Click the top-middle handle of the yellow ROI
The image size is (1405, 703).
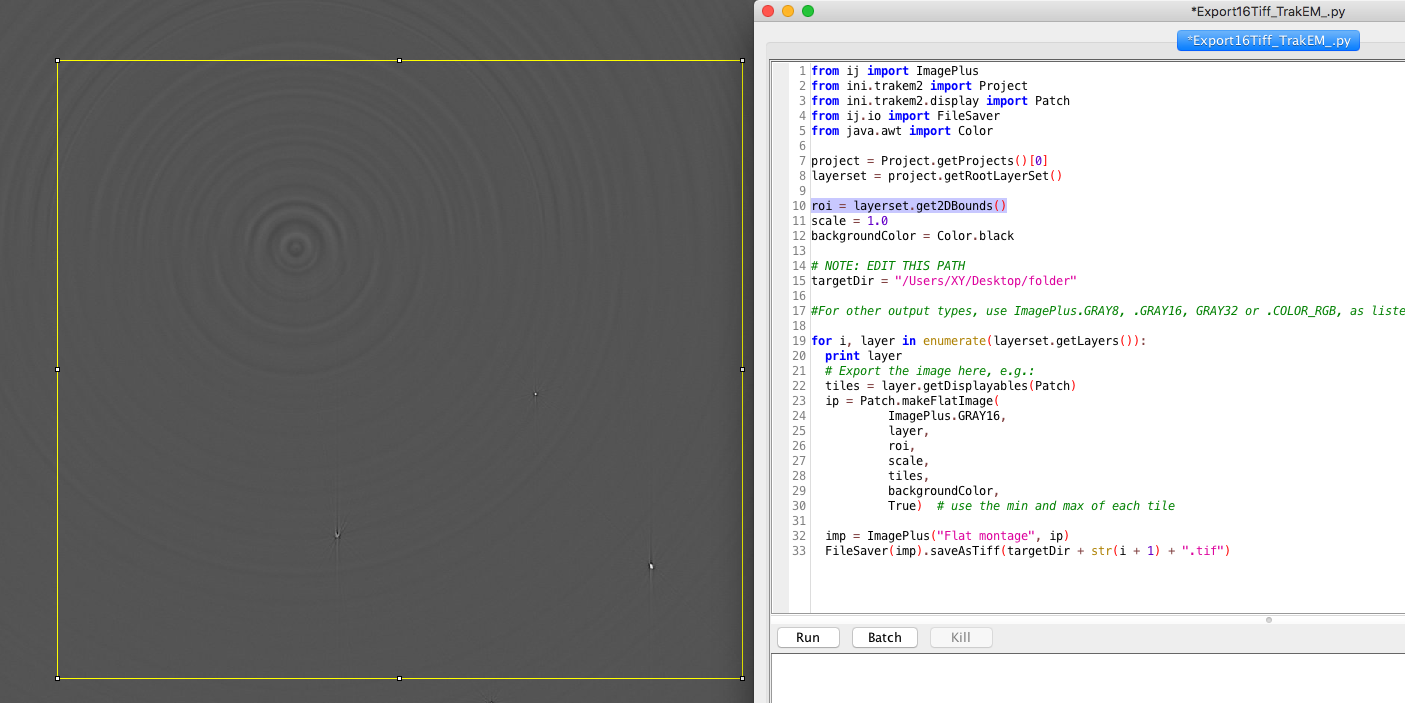[x=399, y=60]
